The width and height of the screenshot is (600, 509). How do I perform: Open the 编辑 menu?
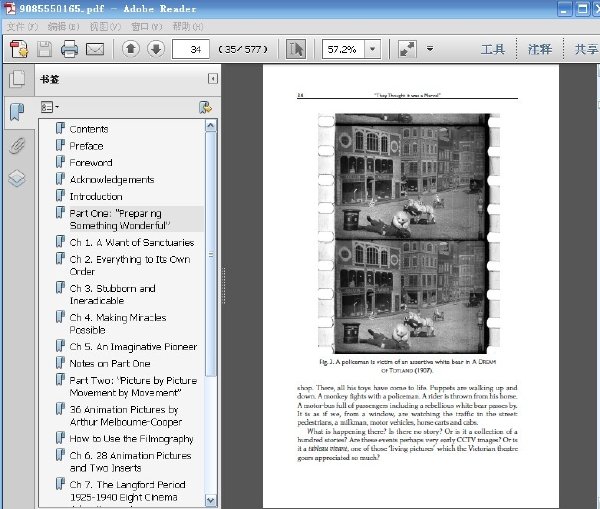tap(64, 26)
